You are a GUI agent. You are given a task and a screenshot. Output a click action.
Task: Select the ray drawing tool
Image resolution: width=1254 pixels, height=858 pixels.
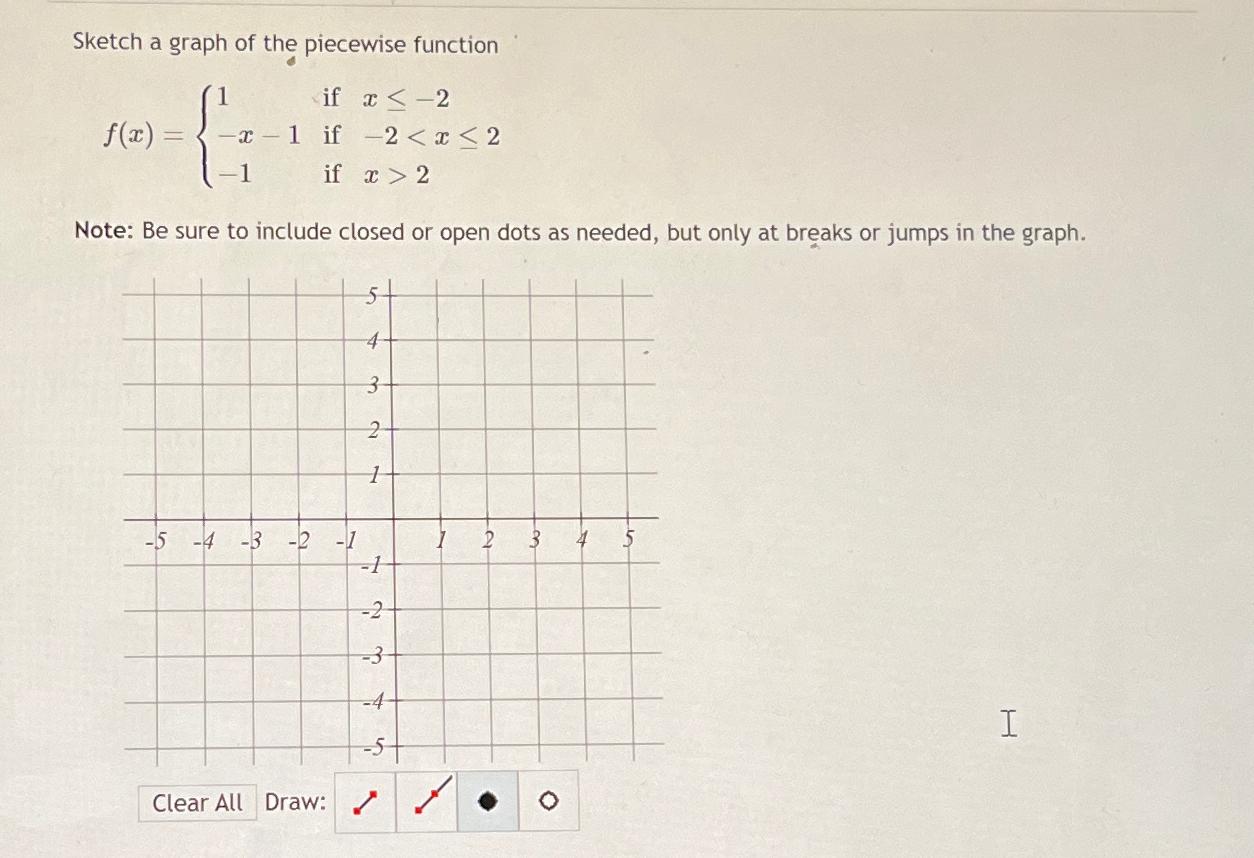click(x=425, y=802)
